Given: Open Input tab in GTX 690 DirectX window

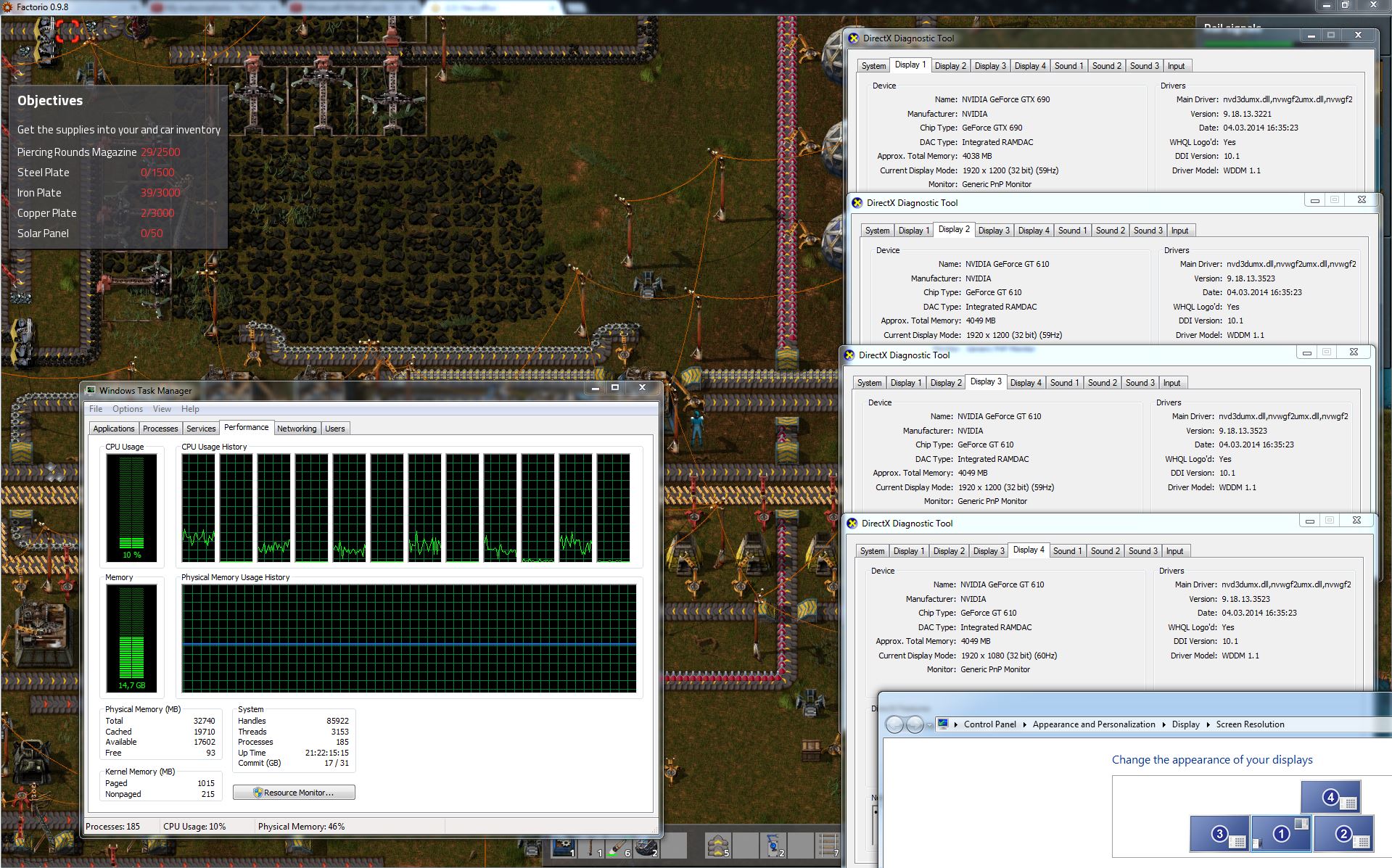Looking at the screenshot, I should 1176,66.
